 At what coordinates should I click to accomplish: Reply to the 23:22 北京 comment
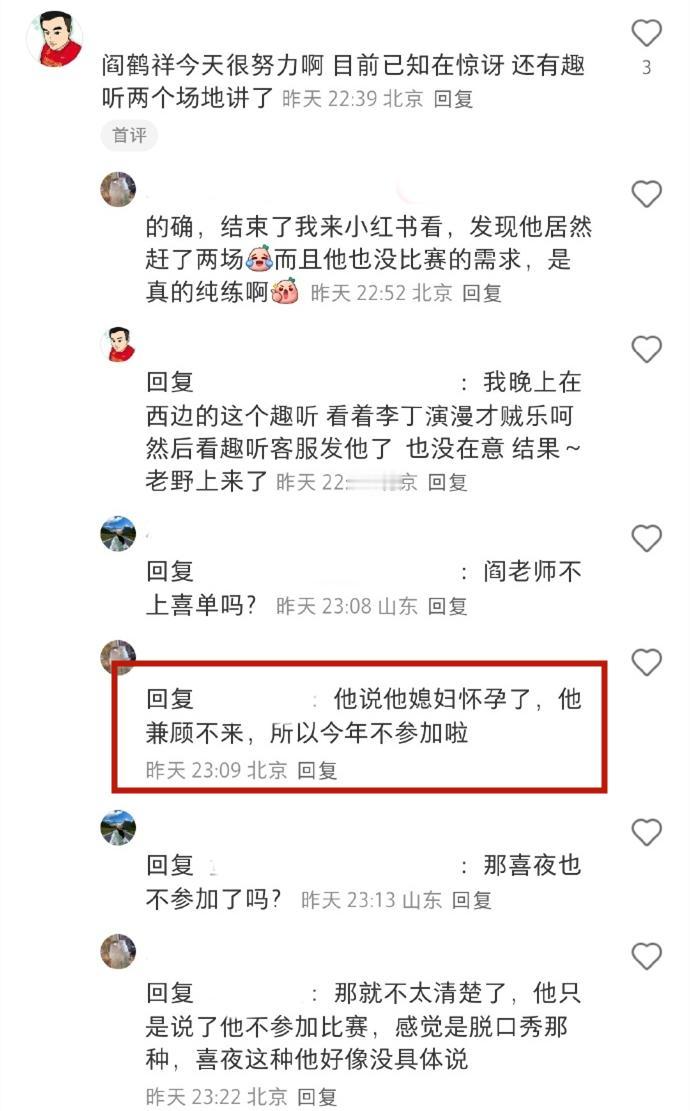317,1097
